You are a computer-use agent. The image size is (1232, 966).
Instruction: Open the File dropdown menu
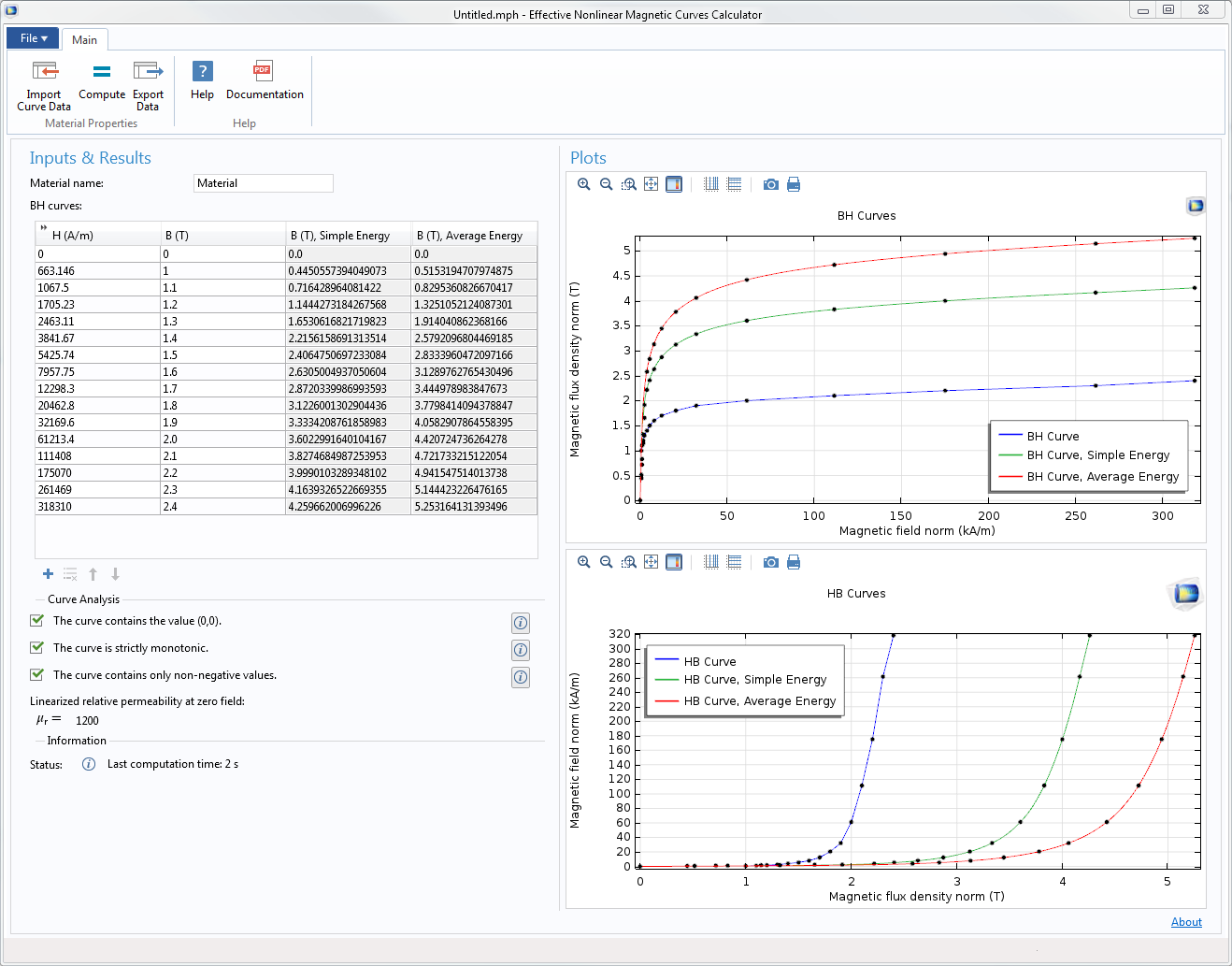pos(33,38)
